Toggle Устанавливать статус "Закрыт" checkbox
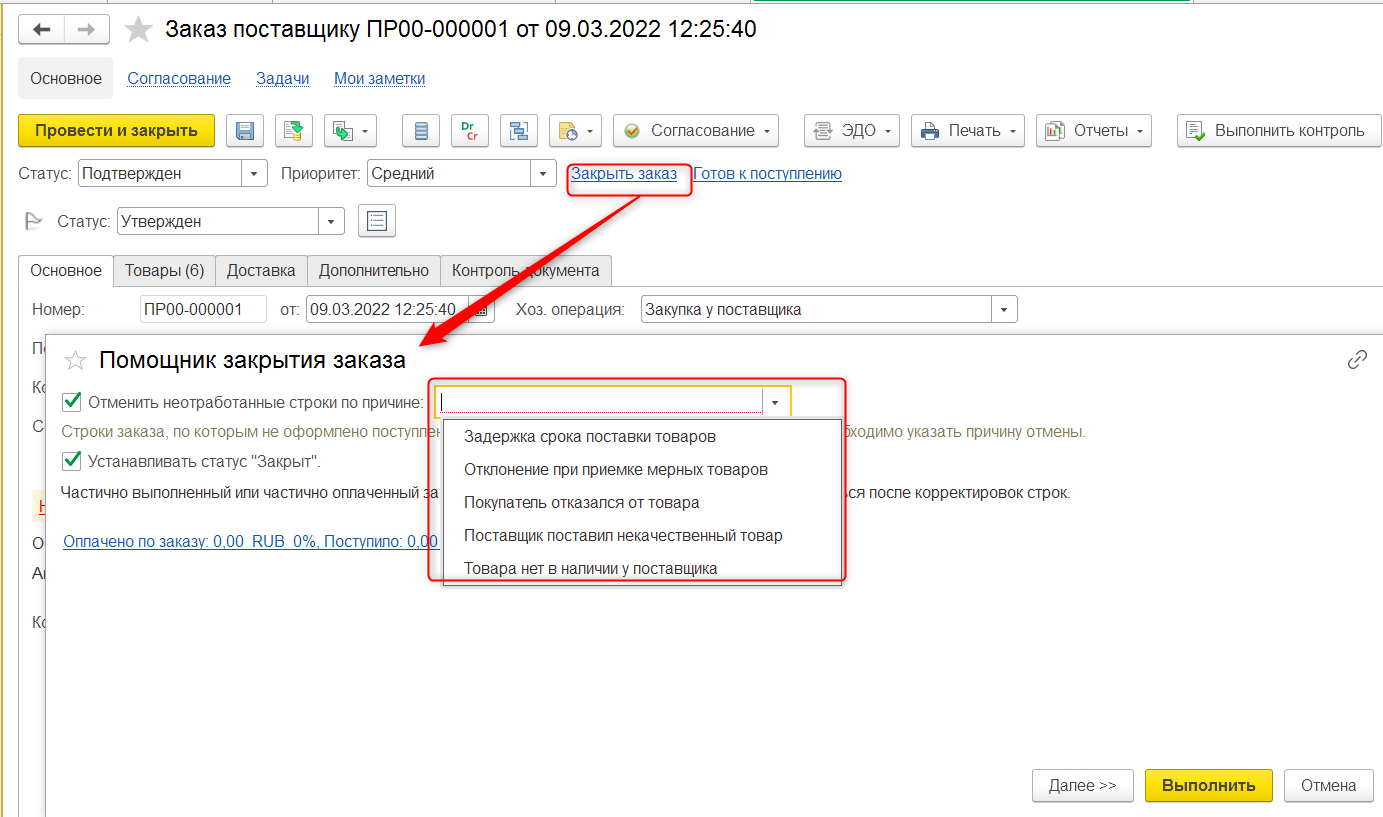This screenshot has height=817, width=1383. [72, 461]
